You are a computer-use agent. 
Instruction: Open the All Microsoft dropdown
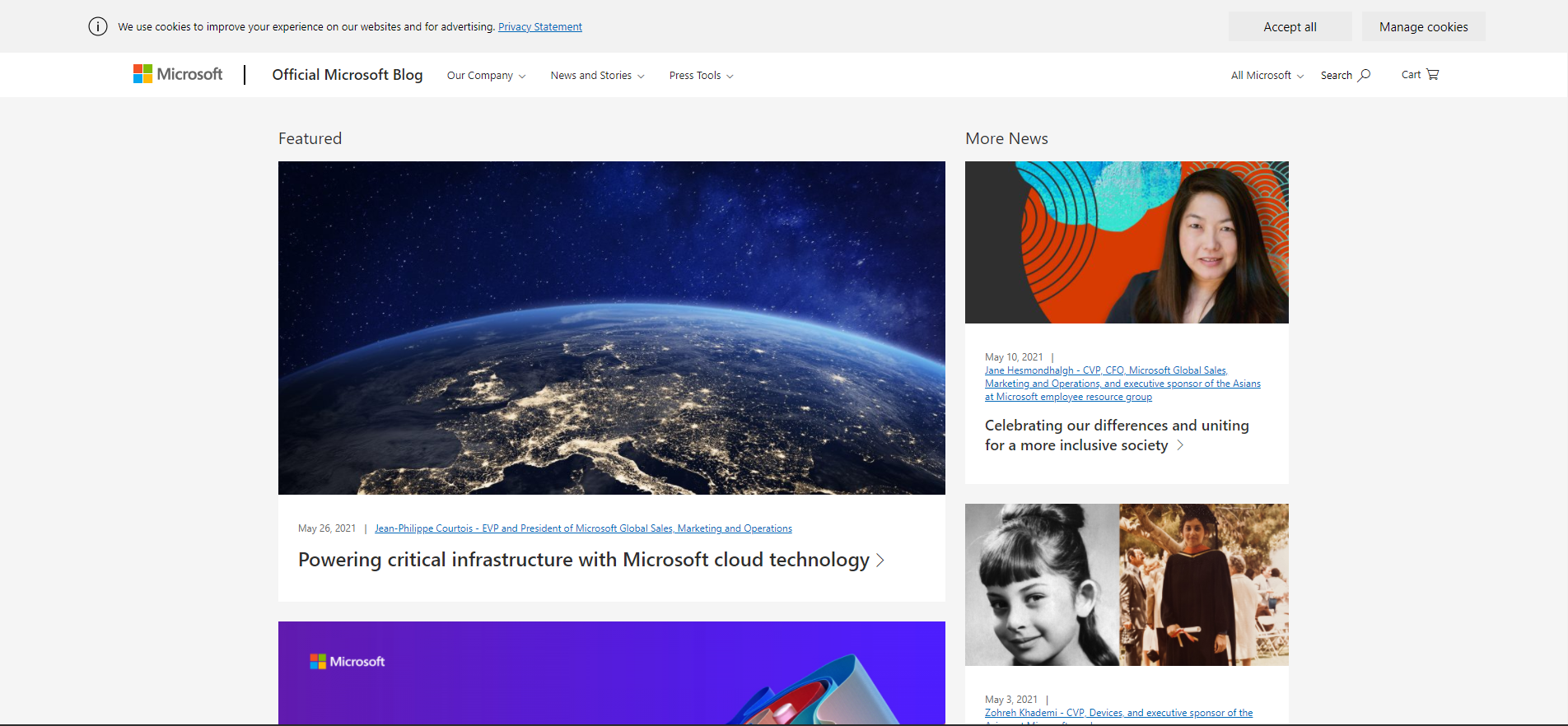1267,75
